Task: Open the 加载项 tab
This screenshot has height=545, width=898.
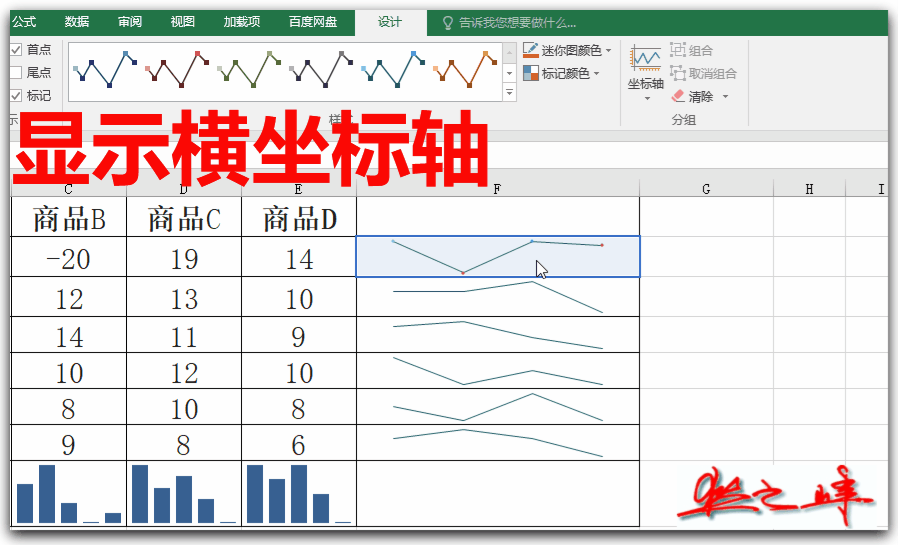Action: tap(242, 22)
